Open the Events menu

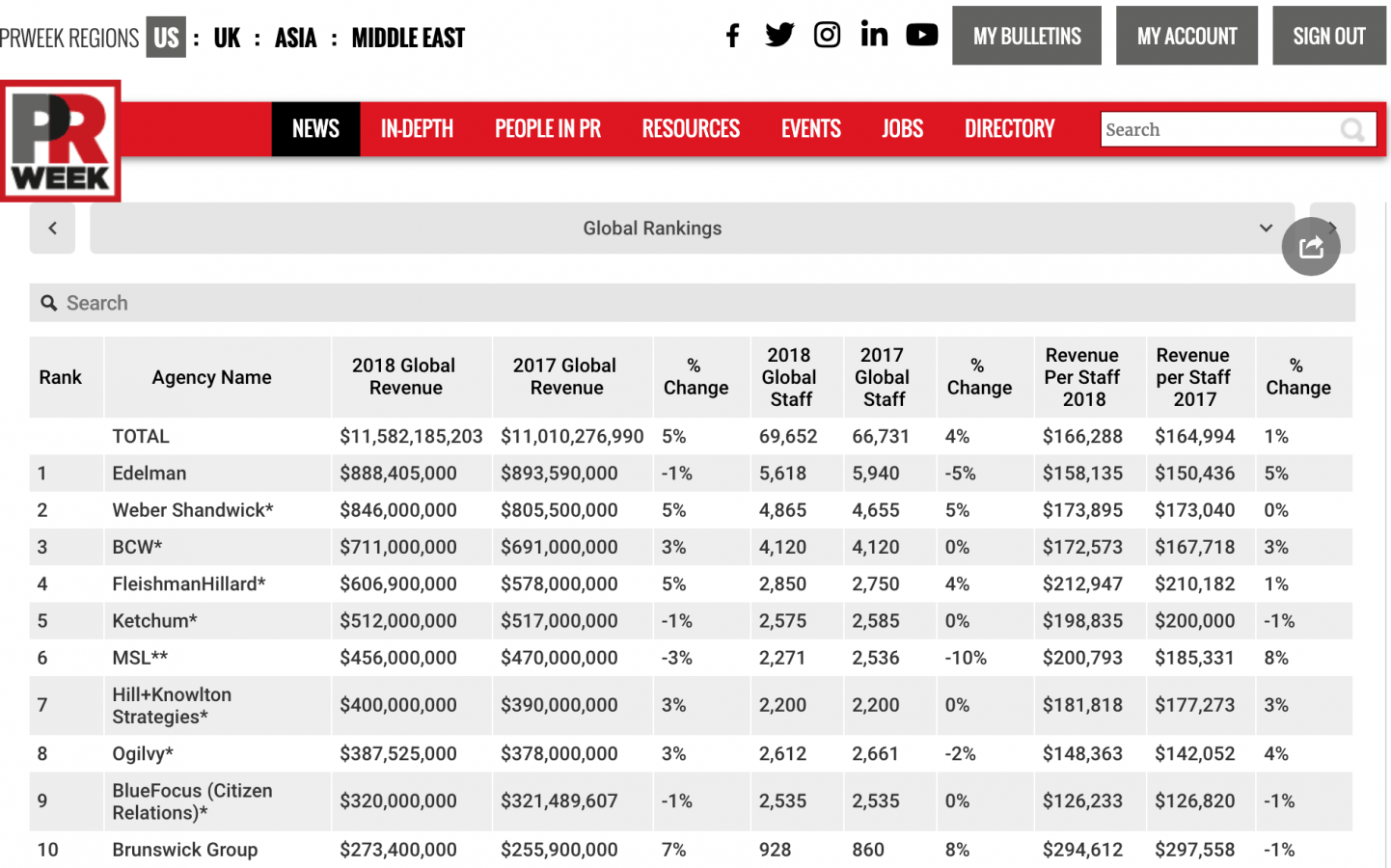(x=811, y=129)
